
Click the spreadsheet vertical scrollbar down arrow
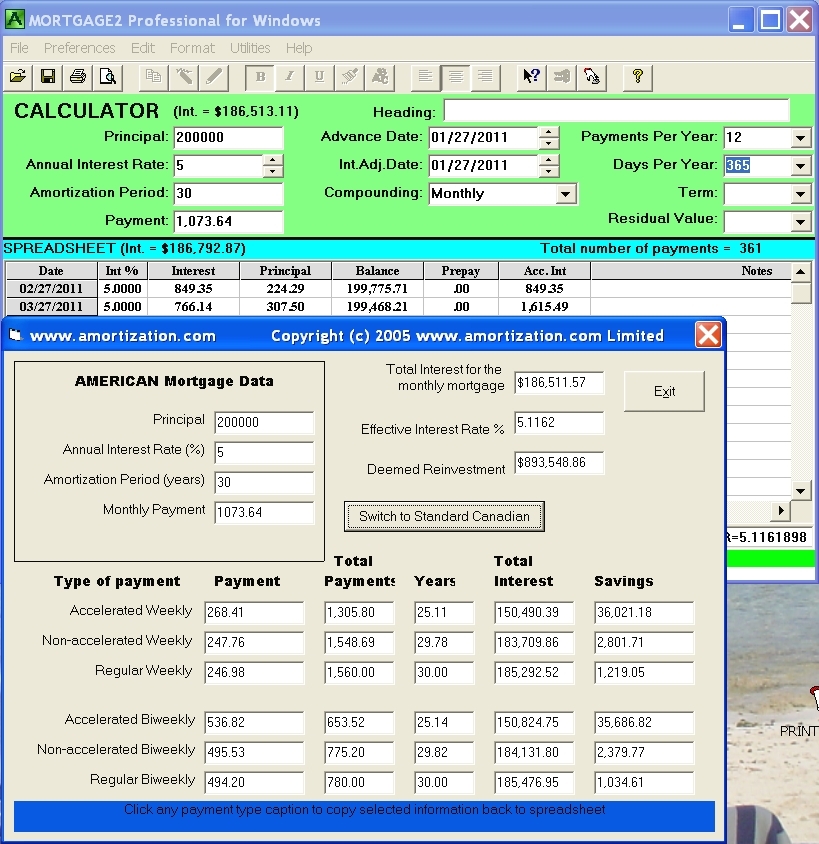click(x=801, y=489)
